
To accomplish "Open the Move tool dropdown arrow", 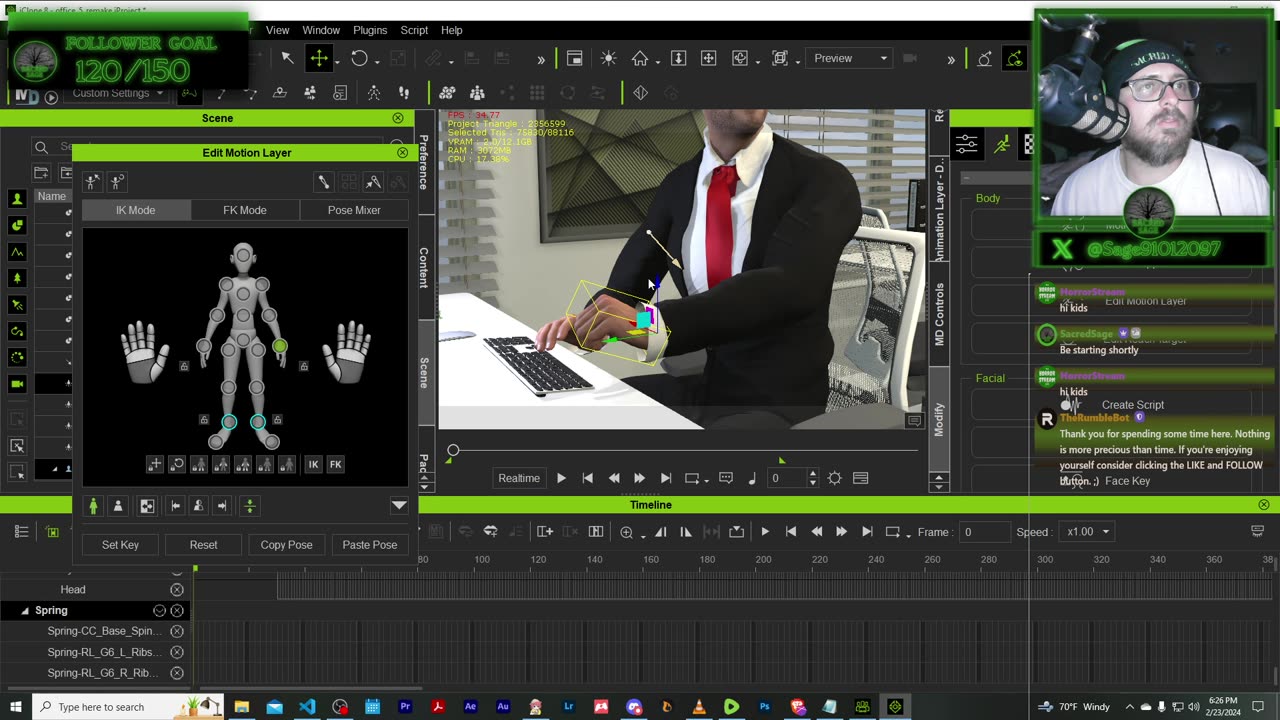I will (337, 60).
